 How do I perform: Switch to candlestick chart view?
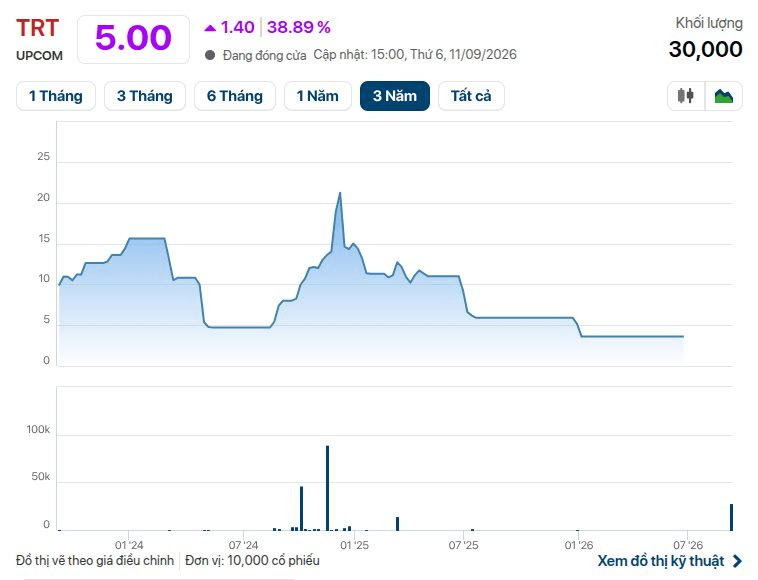click(x=685, y=96)
